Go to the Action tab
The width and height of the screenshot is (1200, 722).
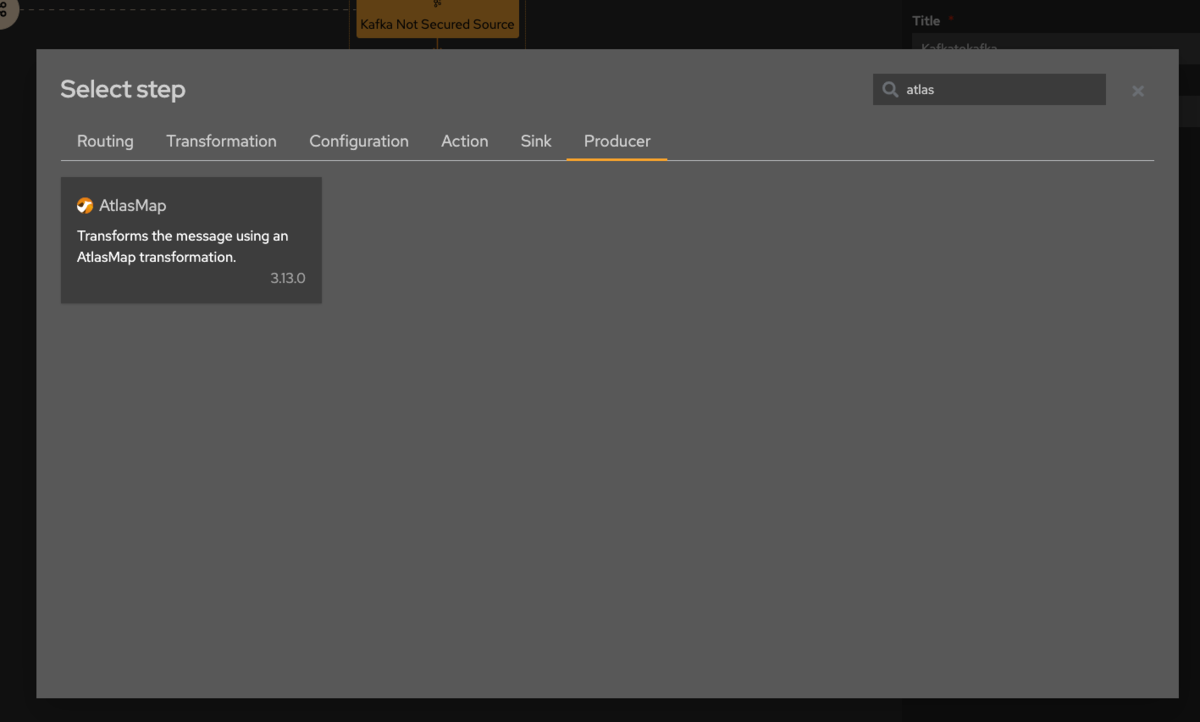(x=465, y=141)
